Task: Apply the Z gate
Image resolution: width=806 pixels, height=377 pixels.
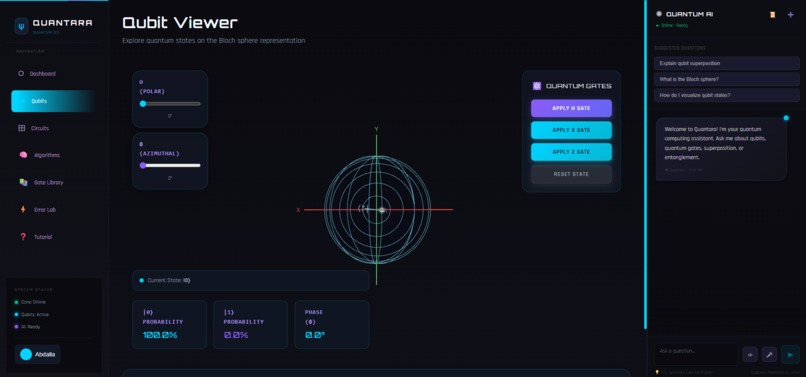Action: coord(571,152)
